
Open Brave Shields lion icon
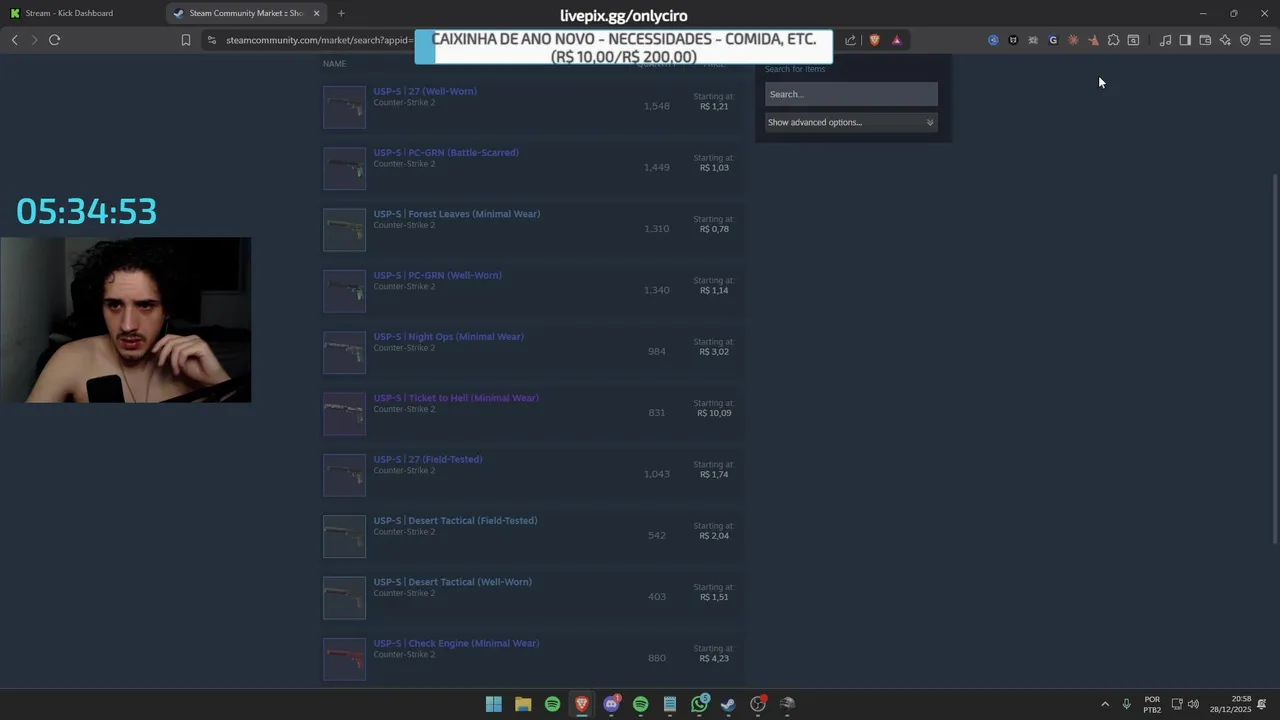874,40
